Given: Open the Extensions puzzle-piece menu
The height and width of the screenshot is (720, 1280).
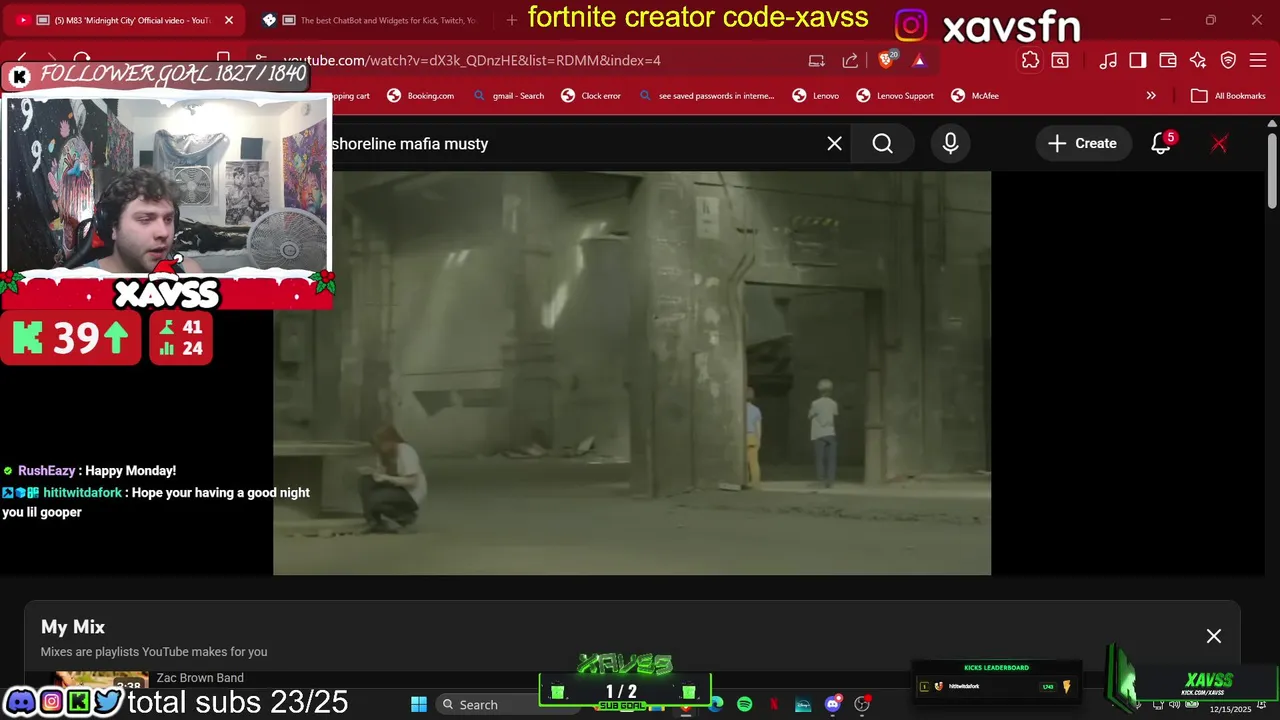Looking at the screenshot, I should 1030,60.
